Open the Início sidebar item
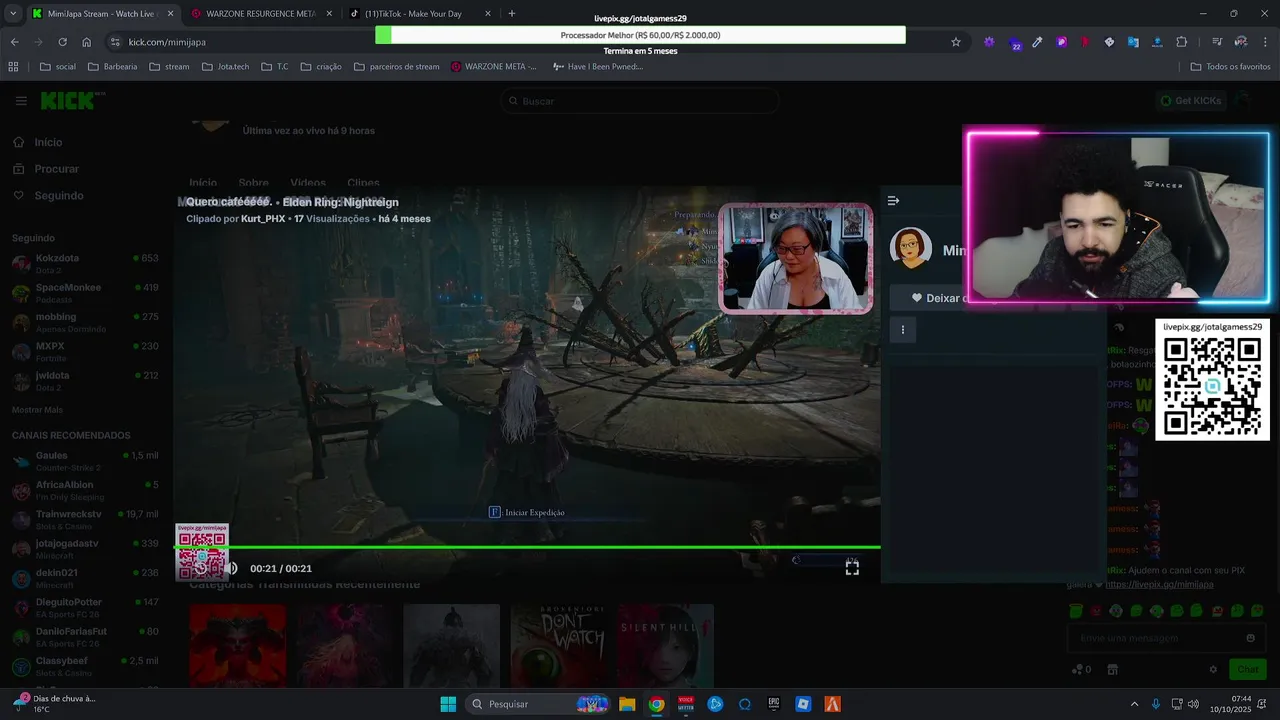1280x720 pixels. (48, 142)
